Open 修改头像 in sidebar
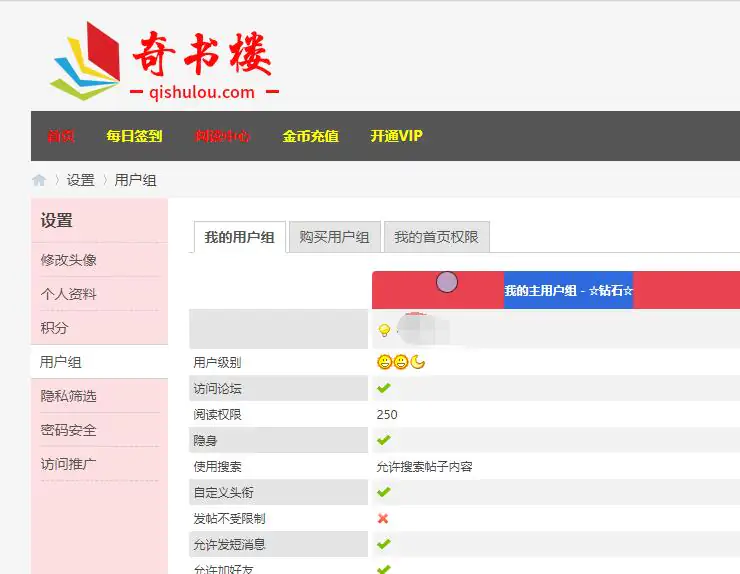The width and height of the screenshot is (740, 574). coord(68,260)
